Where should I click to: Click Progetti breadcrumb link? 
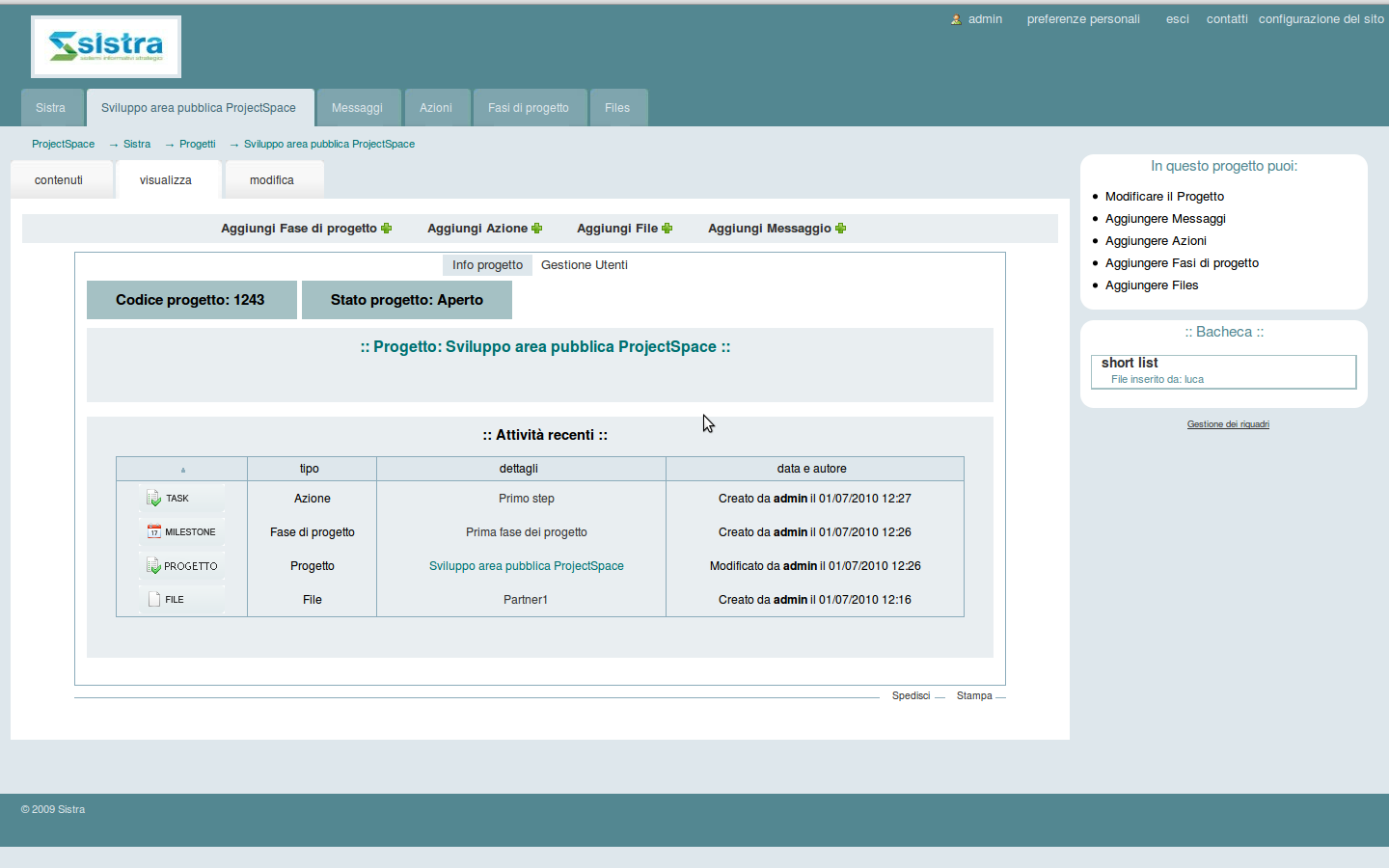click(198, 144)
